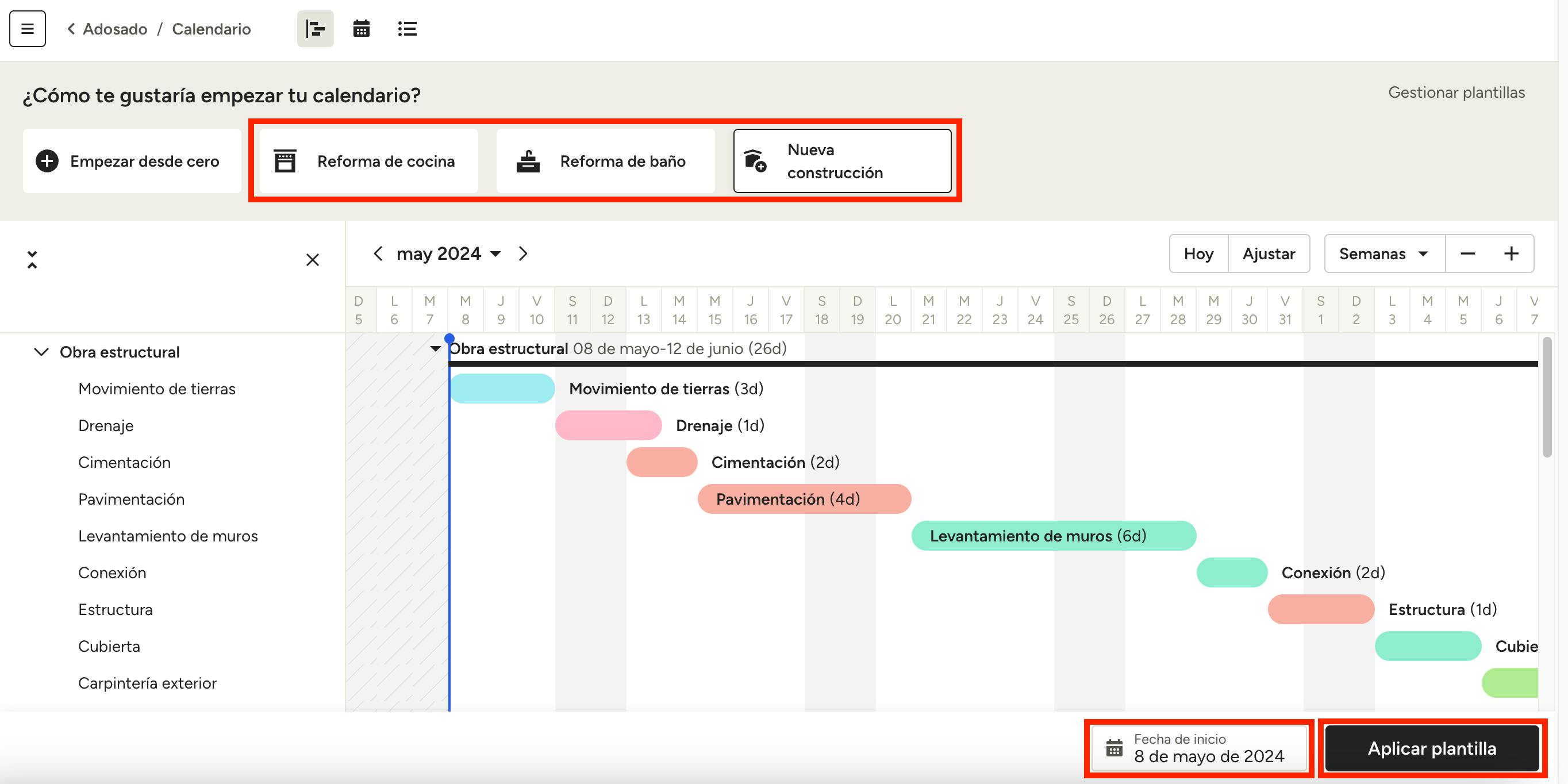Collapse the Obra estructural group
The width and height of the screenshot is (1568, 784).
coord(41,352)
